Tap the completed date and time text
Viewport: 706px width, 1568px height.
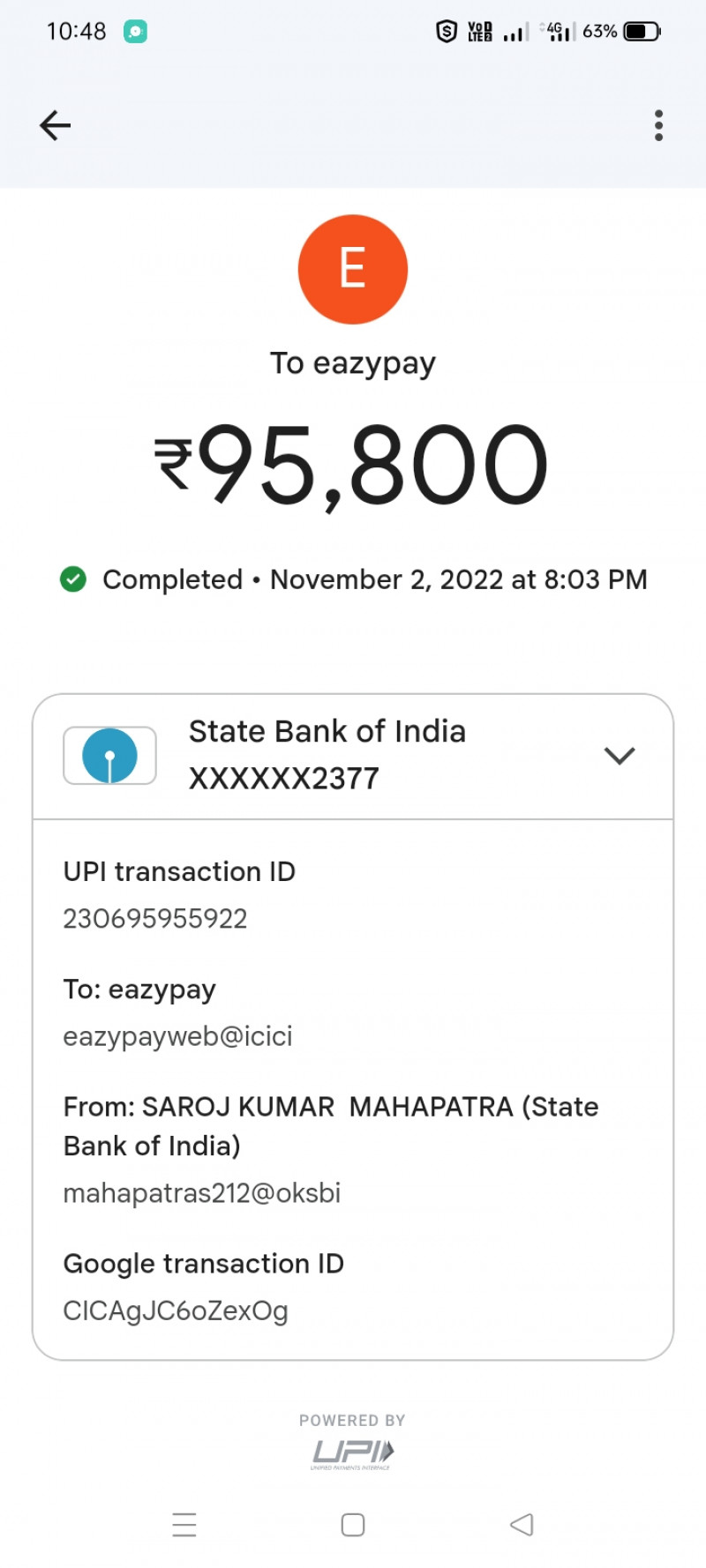click(x=459, y=579)
